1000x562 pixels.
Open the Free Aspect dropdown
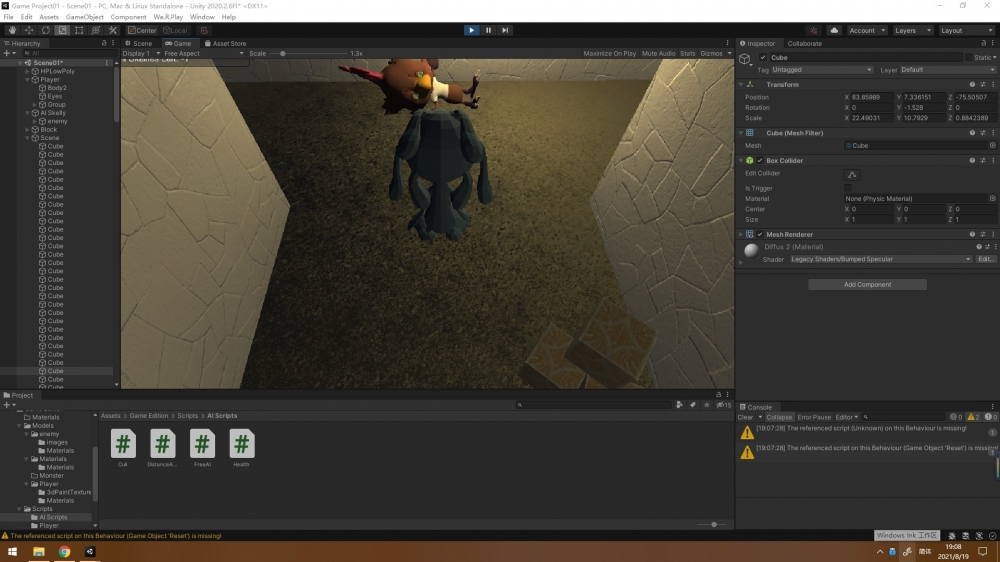(203, 54)
